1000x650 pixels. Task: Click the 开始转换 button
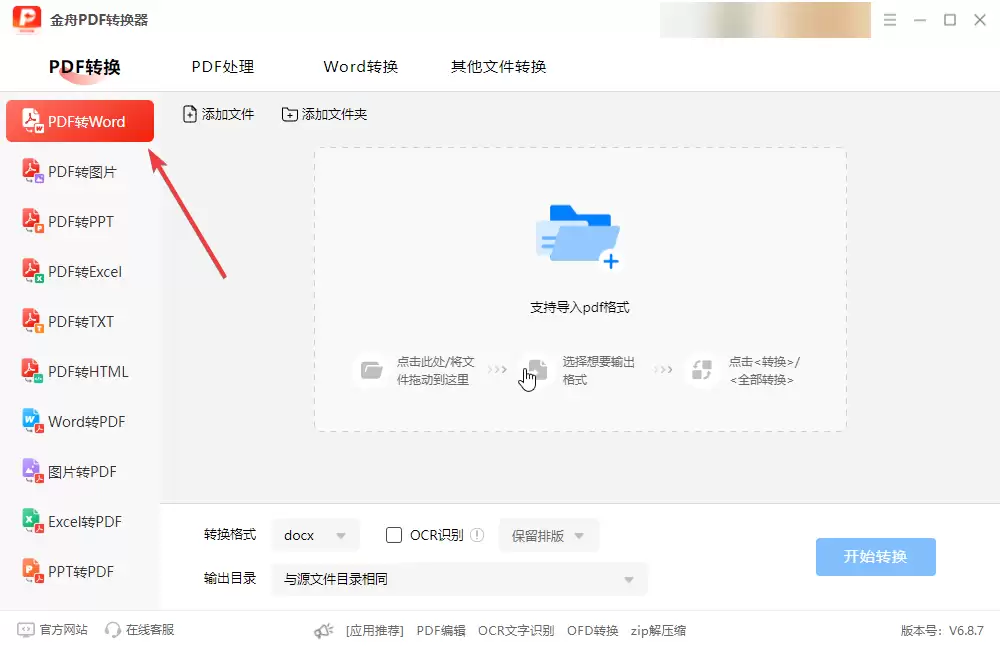pyautogui.click(x=875, y=558)
